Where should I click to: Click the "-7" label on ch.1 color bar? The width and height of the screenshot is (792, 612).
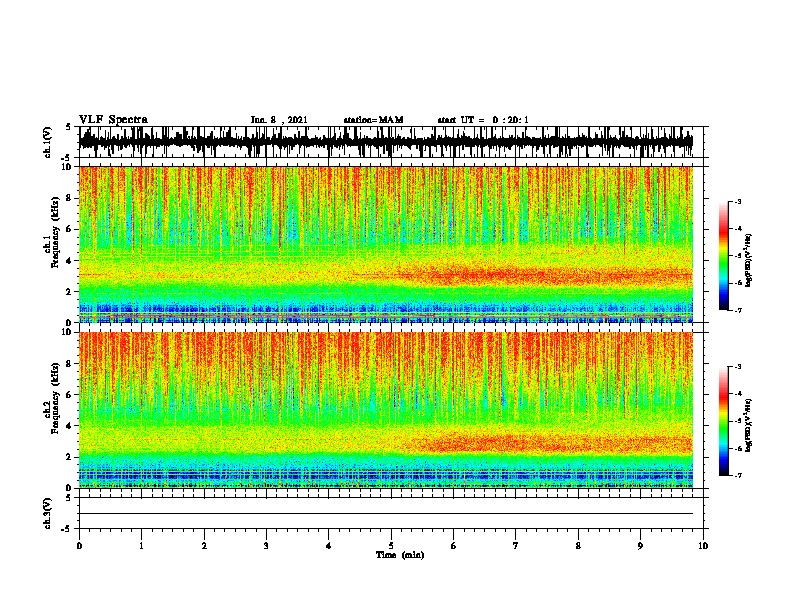tap(738, 310)
